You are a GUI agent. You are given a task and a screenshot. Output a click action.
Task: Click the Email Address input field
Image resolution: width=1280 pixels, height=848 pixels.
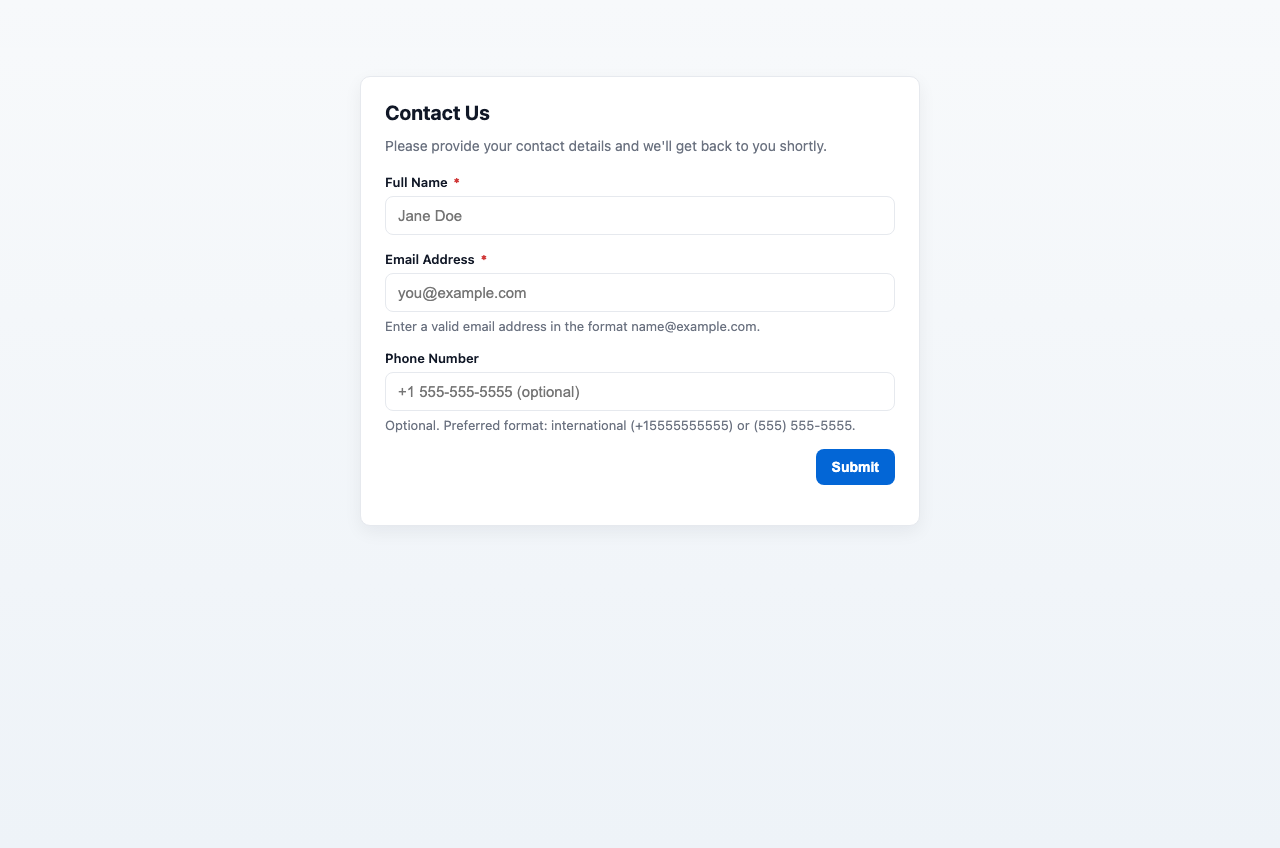(640, 292)
